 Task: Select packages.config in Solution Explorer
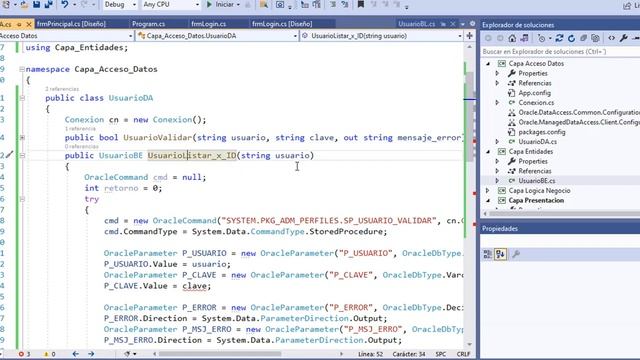[x=542, y=132]
